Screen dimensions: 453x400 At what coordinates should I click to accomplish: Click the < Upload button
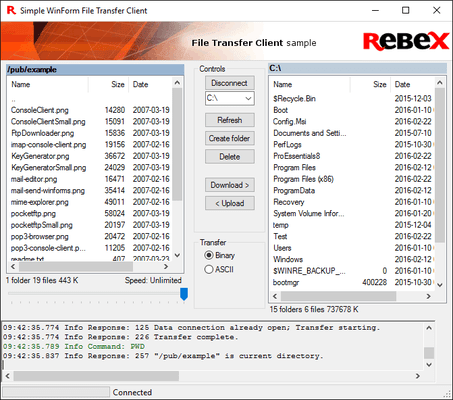click(230, 203)
